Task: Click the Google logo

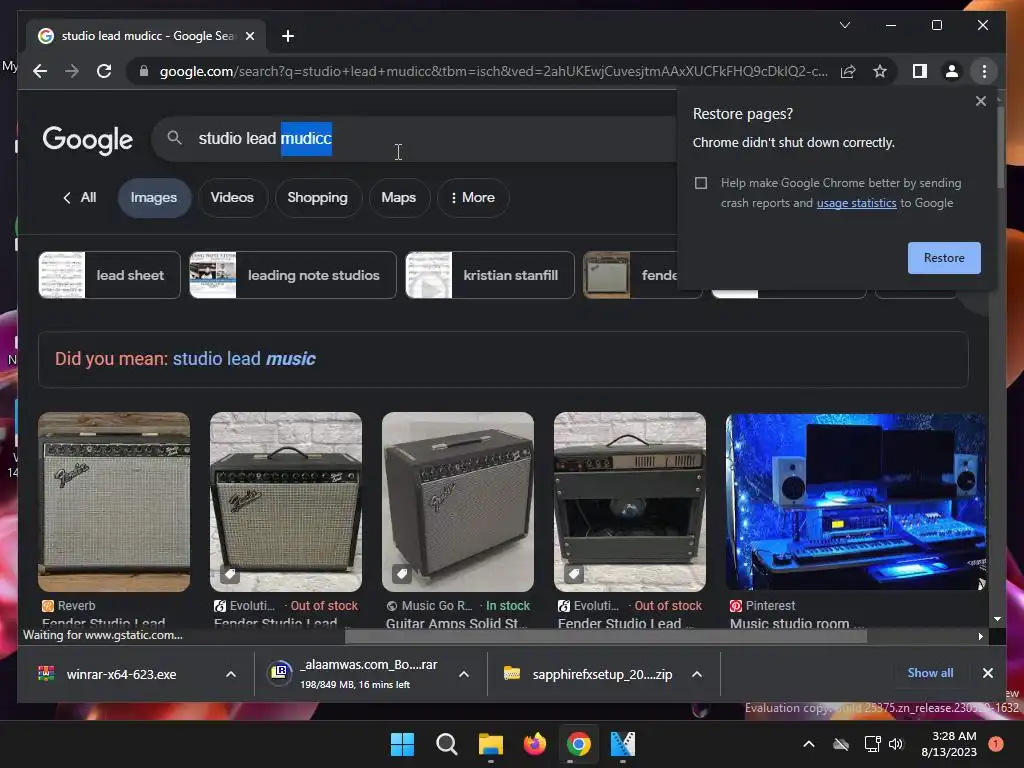Action: (x=88, y=140)
